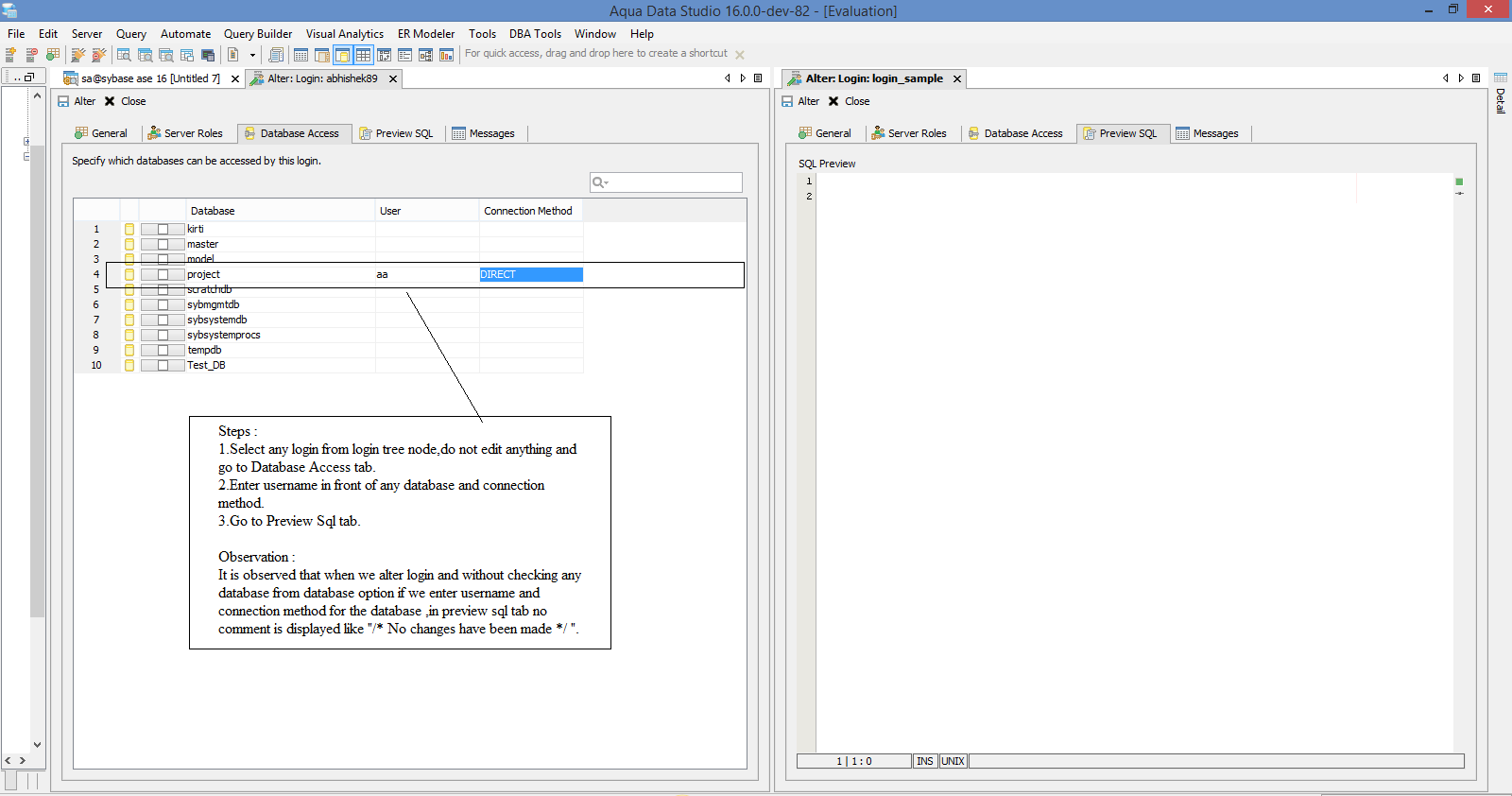
Task: Click the document page toolbar icon
Action: pyautogui.click(x=232, y=55)
